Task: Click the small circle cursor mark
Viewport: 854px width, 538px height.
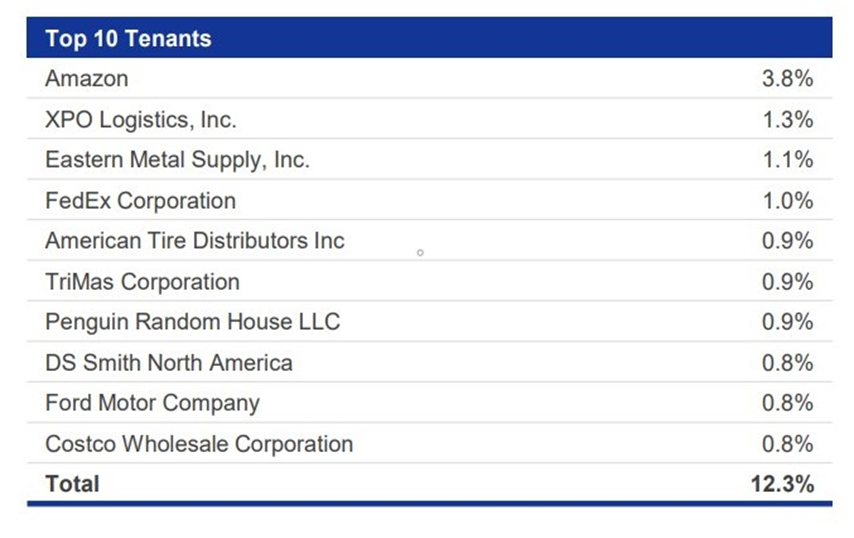Action: point(420,253)
